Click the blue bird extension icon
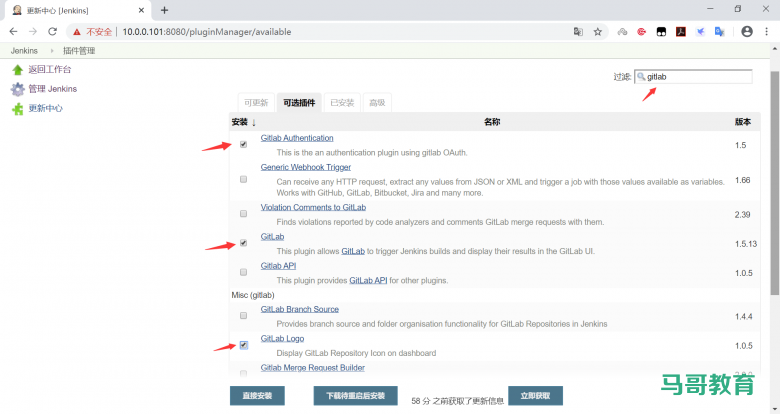The width and height of the screenshot is (780, 414). [x=700, y=32]
